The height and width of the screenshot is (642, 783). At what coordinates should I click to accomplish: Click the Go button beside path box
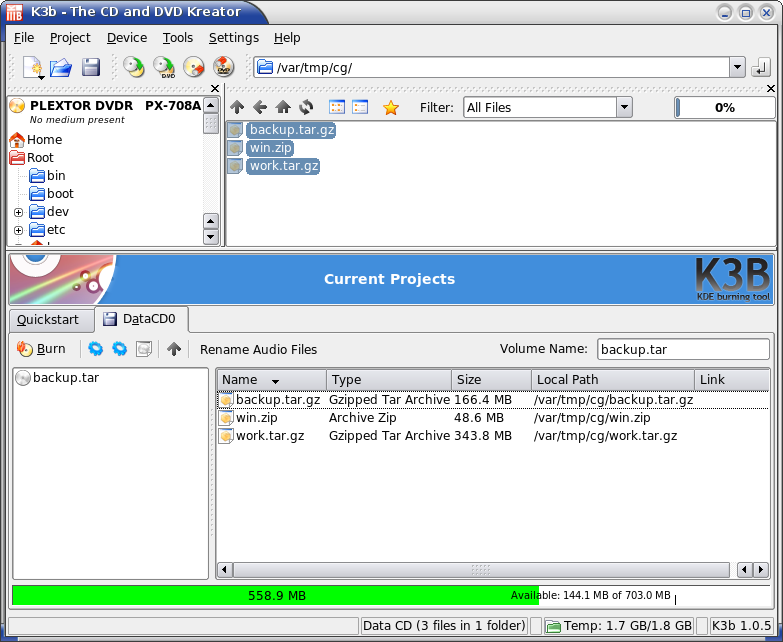pyautogui.click(x=761, y=67)
